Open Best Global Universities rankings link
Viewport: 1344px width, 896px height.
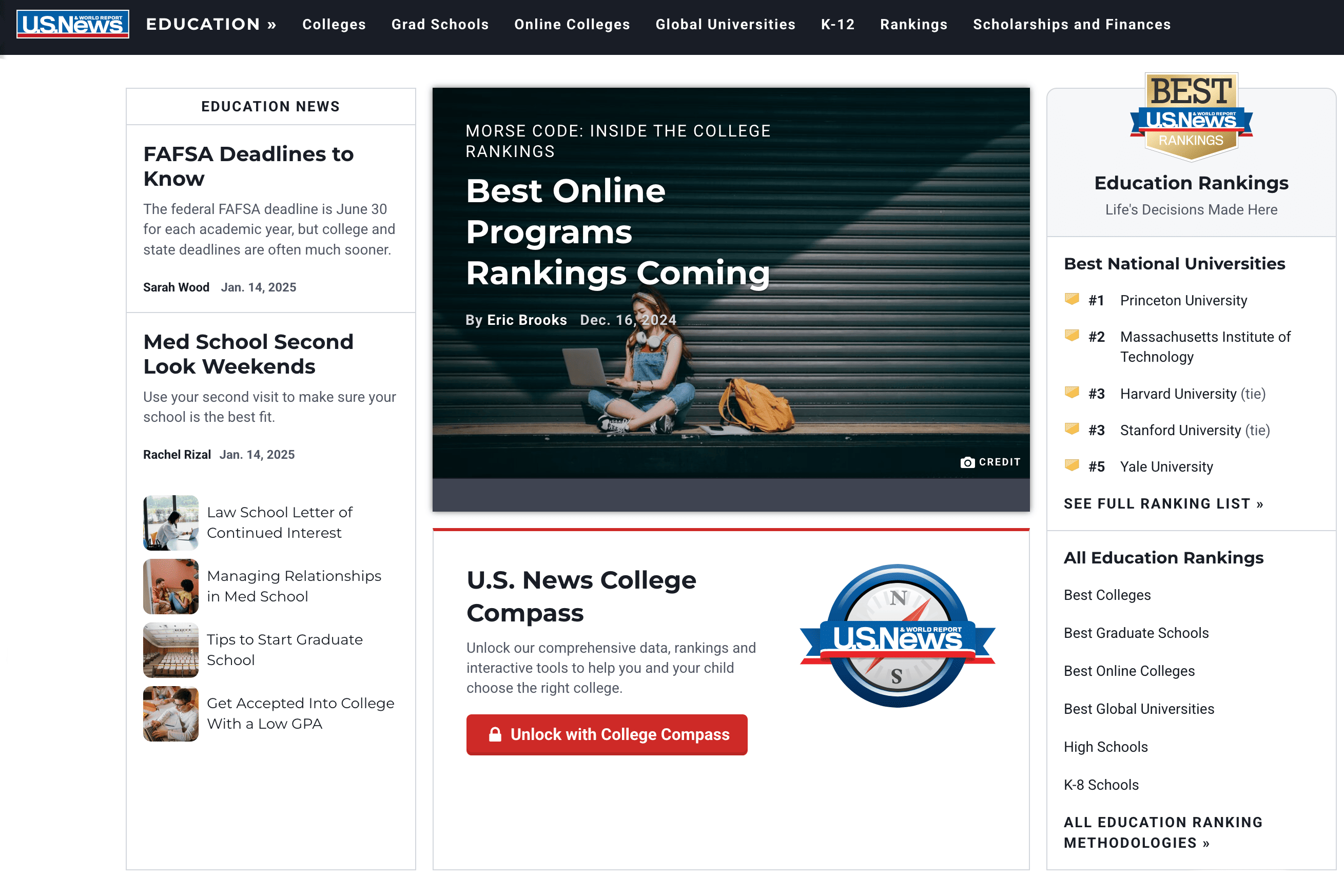[x=1139, y=709]
